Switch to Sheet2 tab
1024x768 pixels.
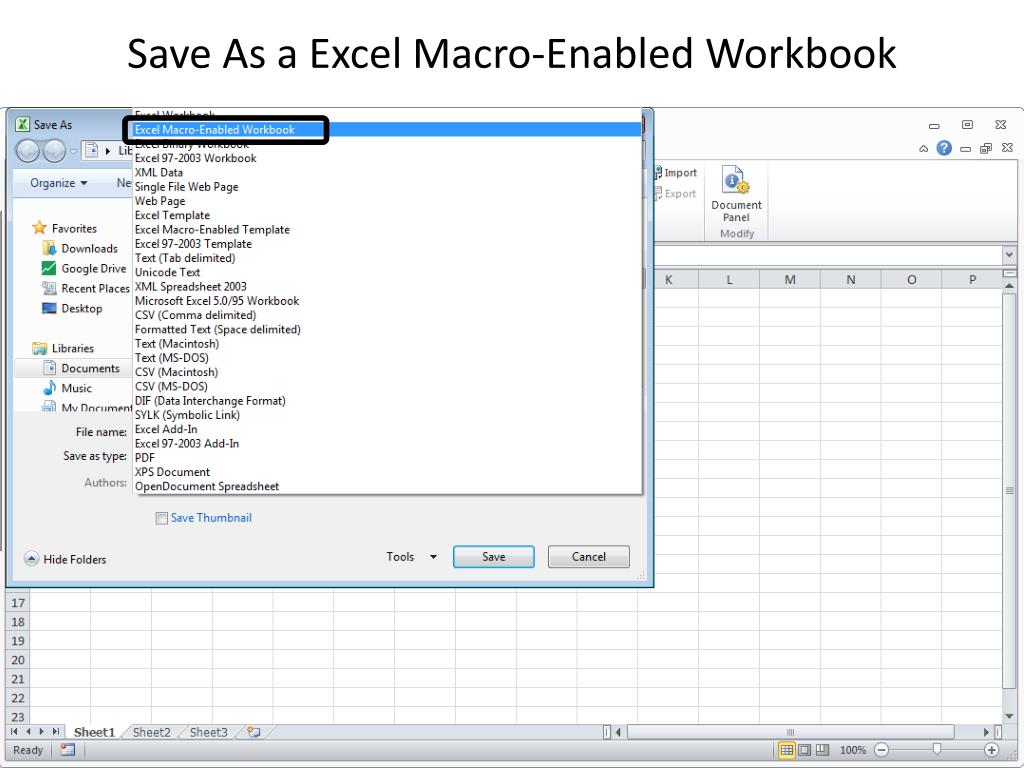[152, 732]
